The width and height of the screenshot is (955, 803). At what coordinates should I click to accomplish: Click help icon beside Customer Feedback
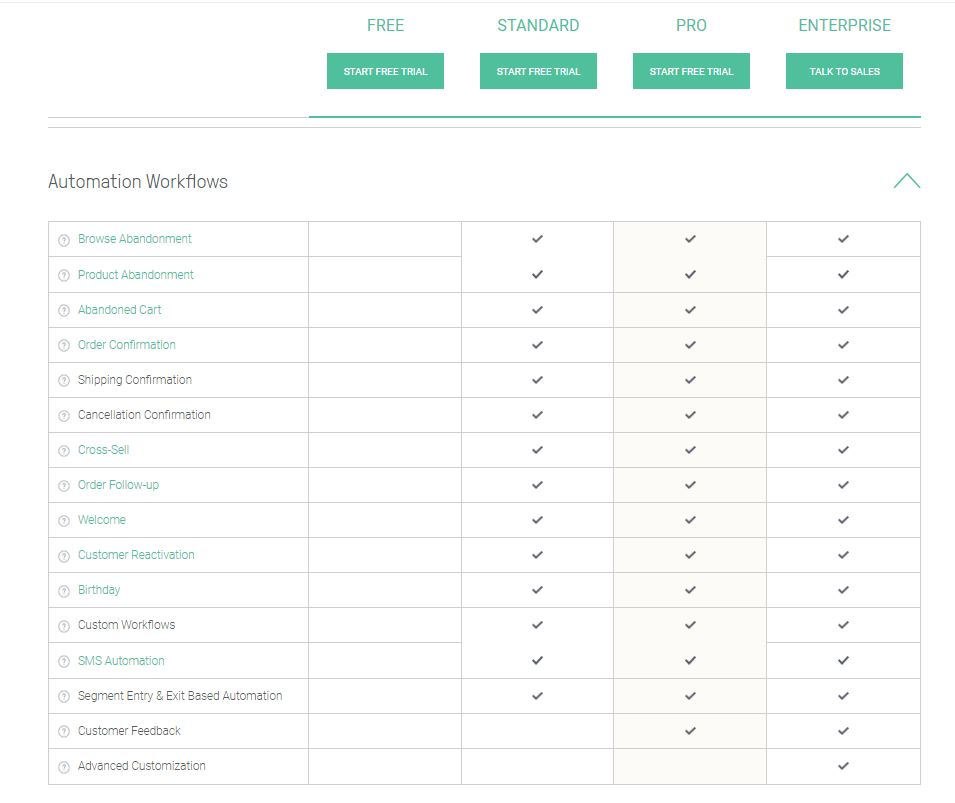(64, 732)
